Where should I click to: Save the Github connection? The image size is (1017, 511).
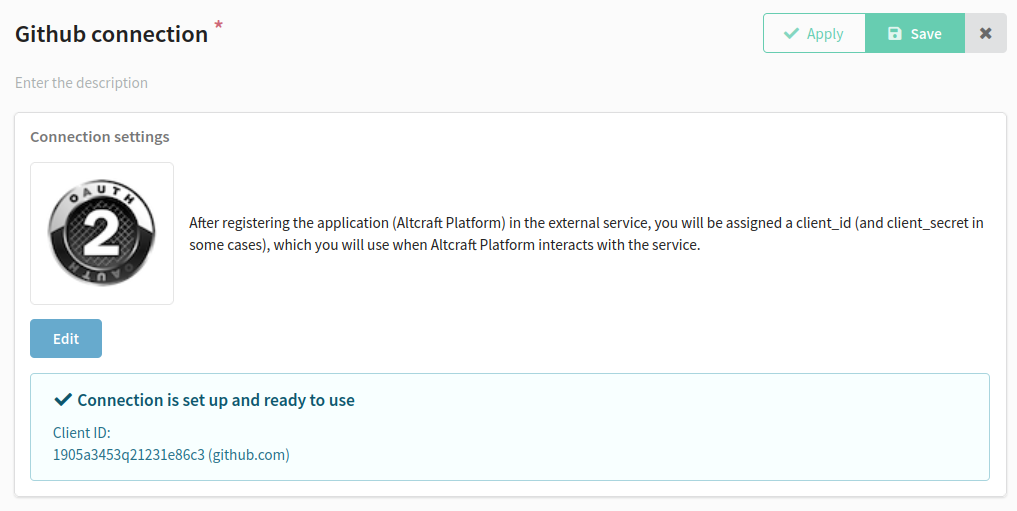point(915,33)
